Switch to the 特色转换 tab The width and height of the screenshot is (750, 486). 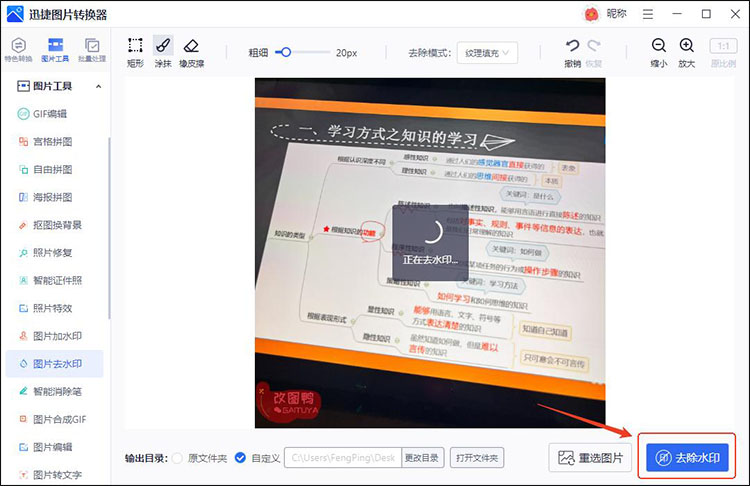pos(19,50)
